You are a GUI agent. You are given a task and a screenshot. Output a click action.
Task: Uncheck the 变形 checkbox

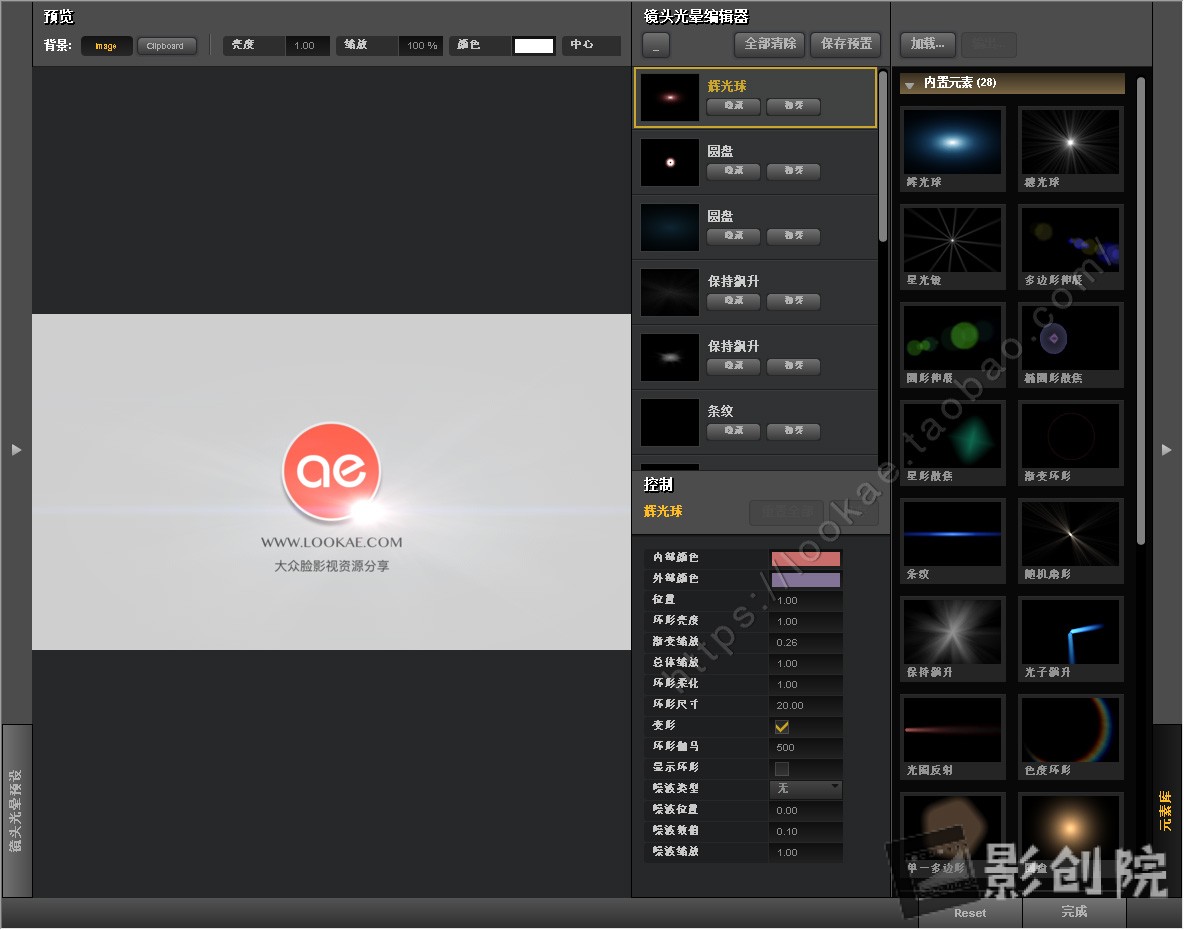click(x=782, y=727)
